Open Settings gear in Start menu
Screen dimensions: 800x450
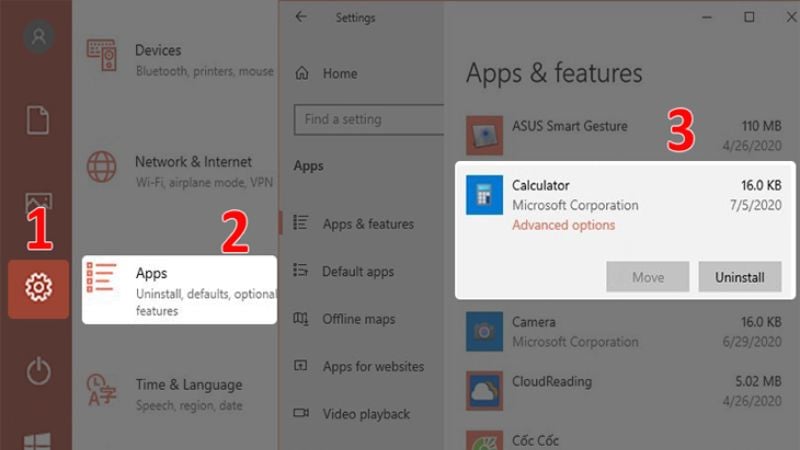[38, 289]
